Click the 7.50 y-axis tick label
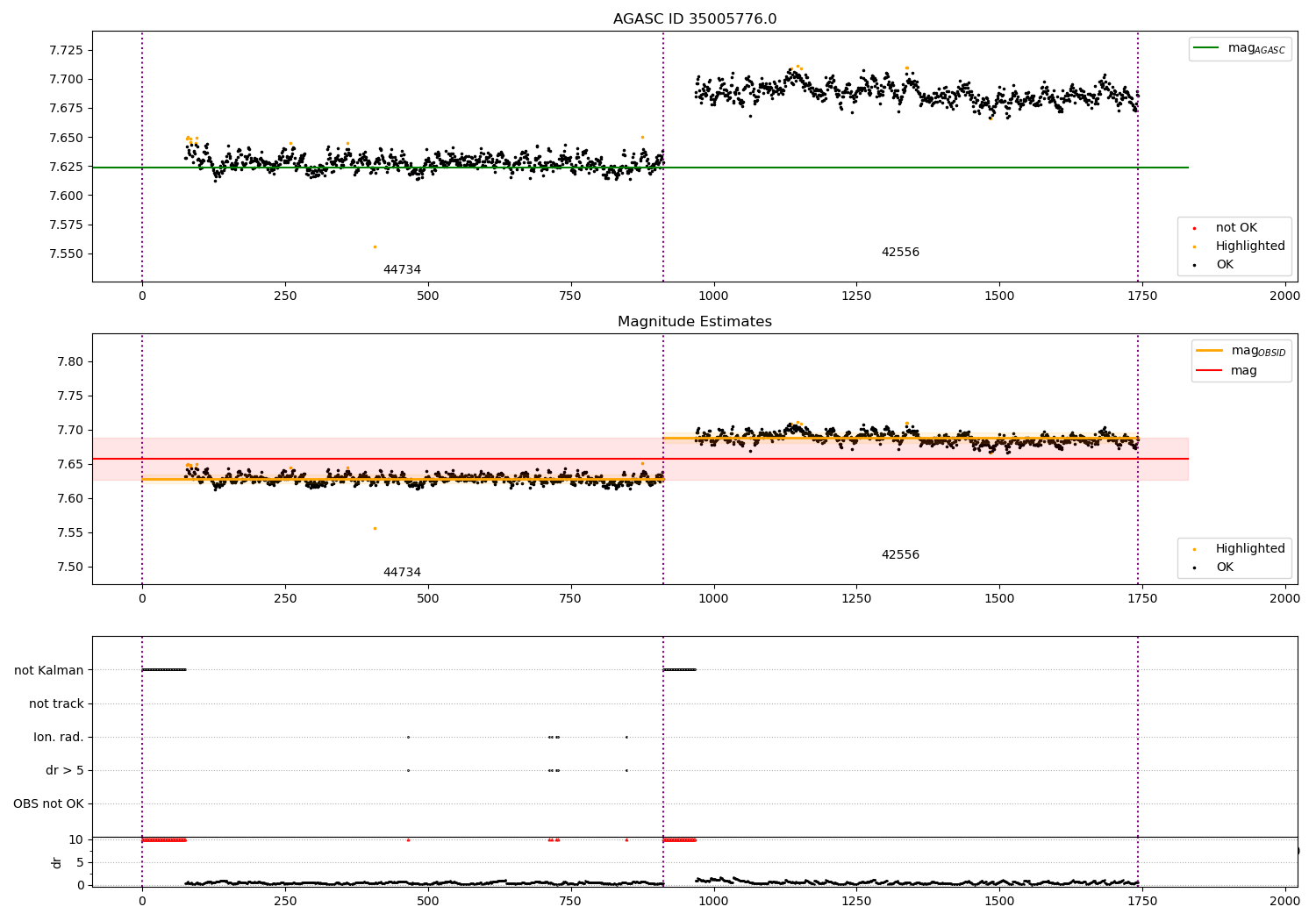Image resolution: width=1316 pixels, height=921 pixels. point(69,568)
